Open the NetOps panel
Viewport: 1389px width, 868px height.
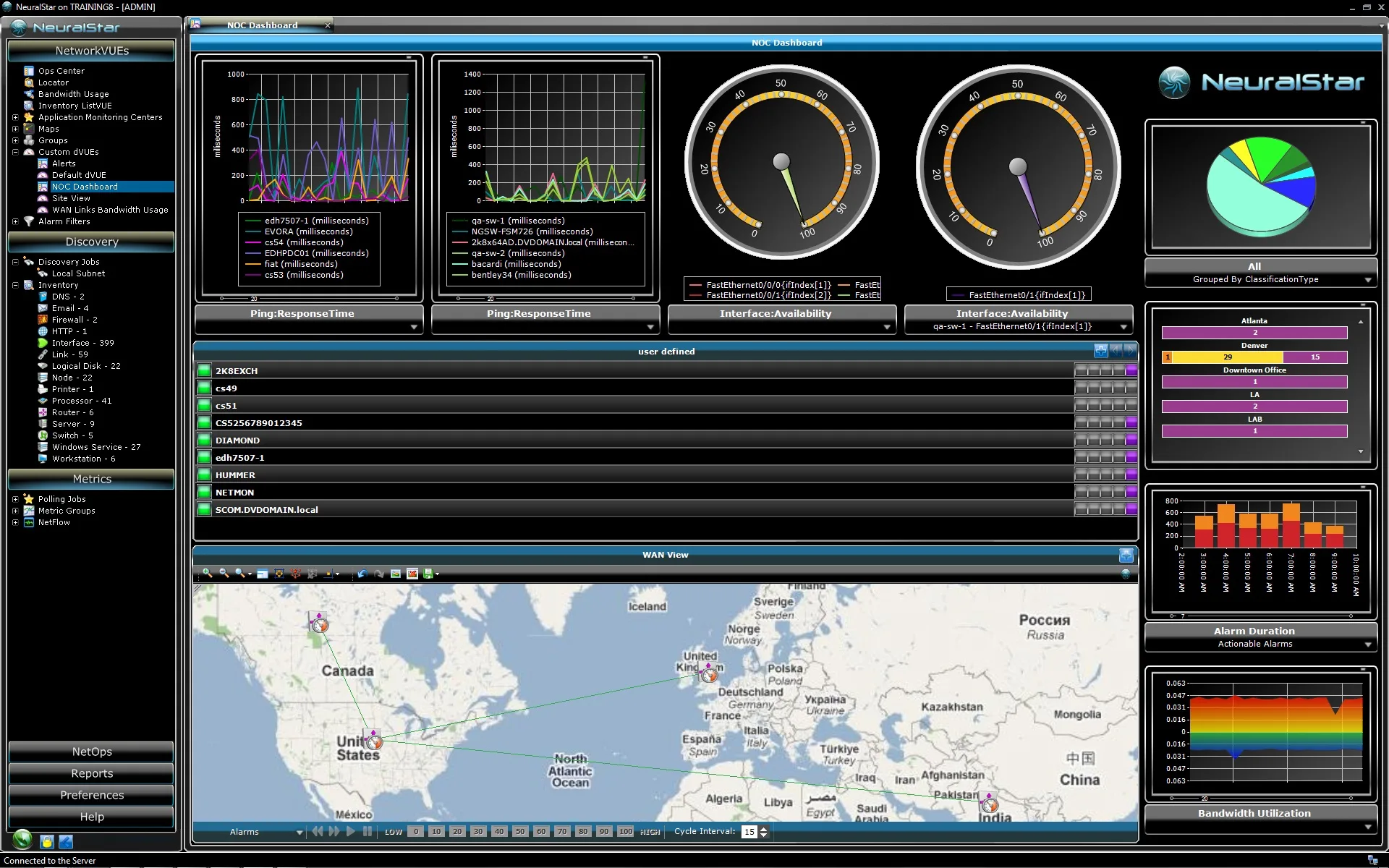pos(91,752)
